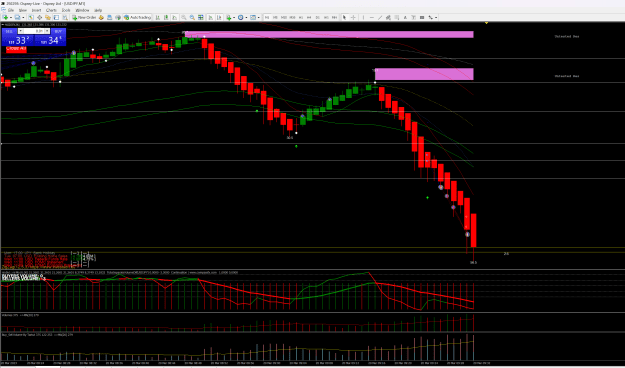
Task: Open the Insert menu
Action: click(36, 10)
